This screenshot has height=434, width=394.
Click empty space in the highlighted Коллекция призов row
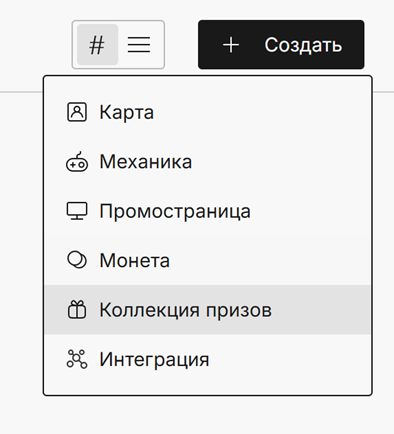[x=320, y=310]
